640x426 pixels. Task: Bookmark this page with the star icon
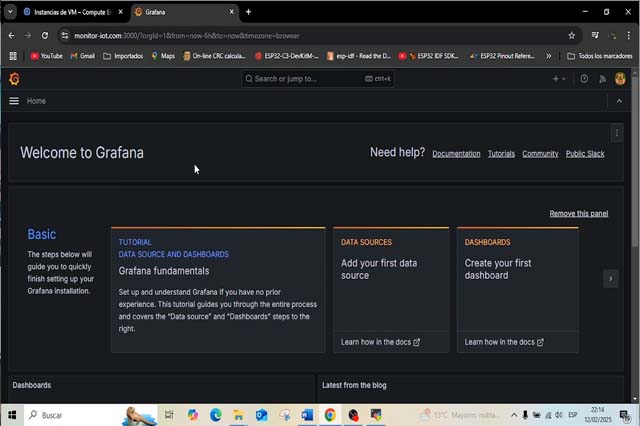(572, 35)
